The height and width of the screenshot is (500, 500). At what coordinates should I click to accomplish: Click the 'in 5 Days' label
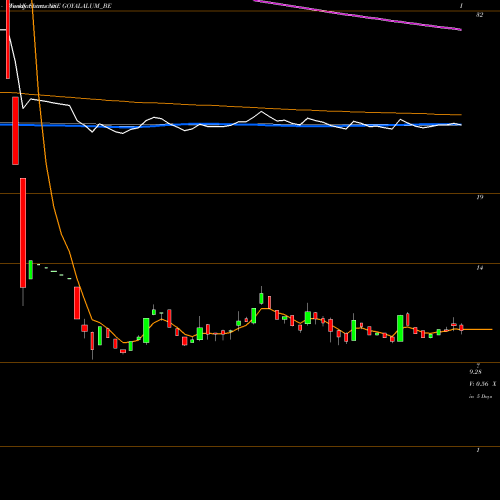point(480,397)
